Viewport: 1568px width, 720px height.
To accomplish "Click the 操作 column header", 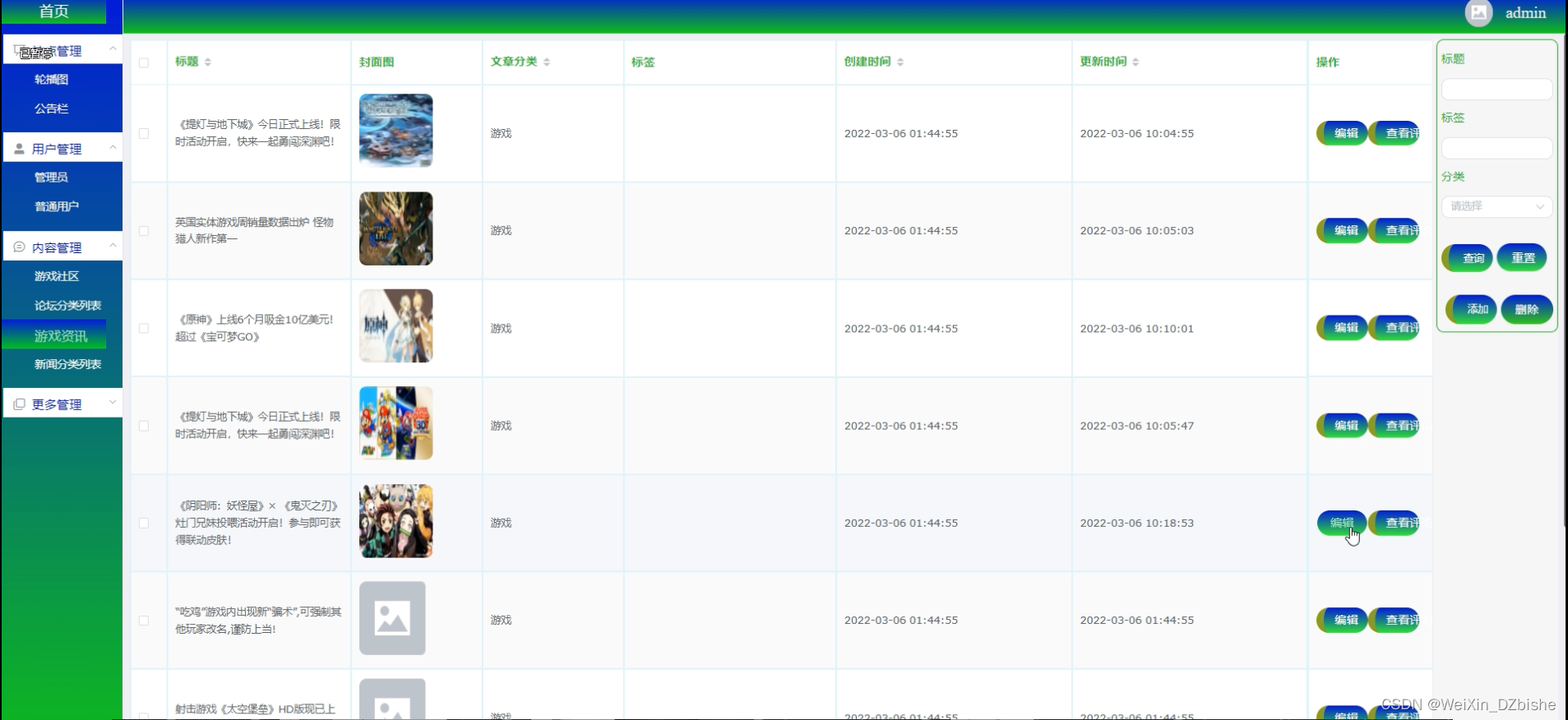I will point(1327,62).
